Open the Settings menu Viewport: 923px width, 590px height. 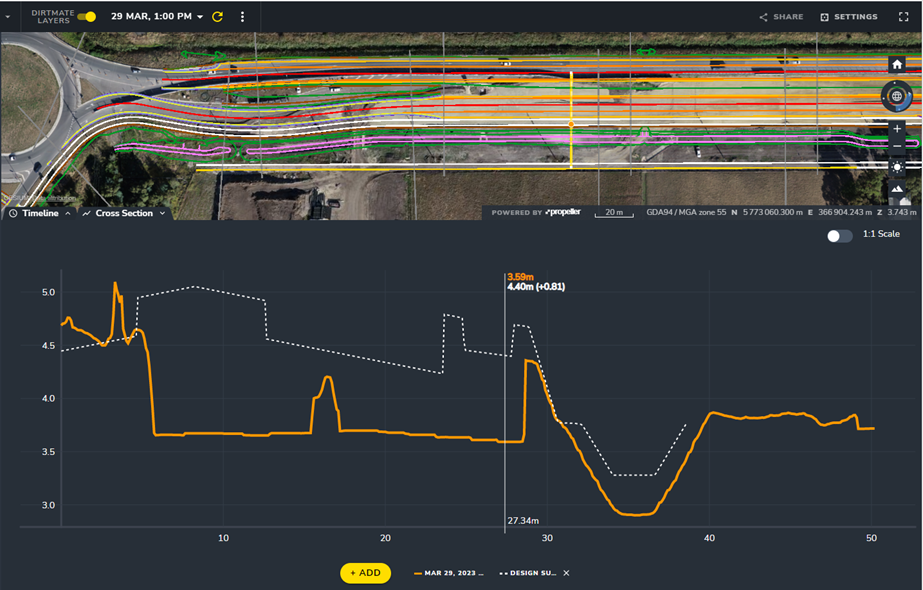tap(849, 17)
